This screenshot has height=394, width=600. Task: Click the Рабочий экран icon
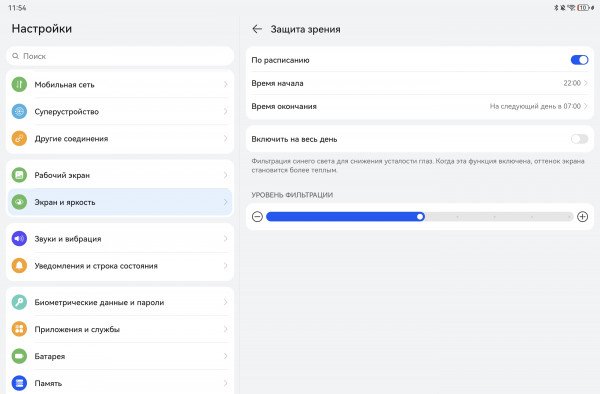(19, 175)
